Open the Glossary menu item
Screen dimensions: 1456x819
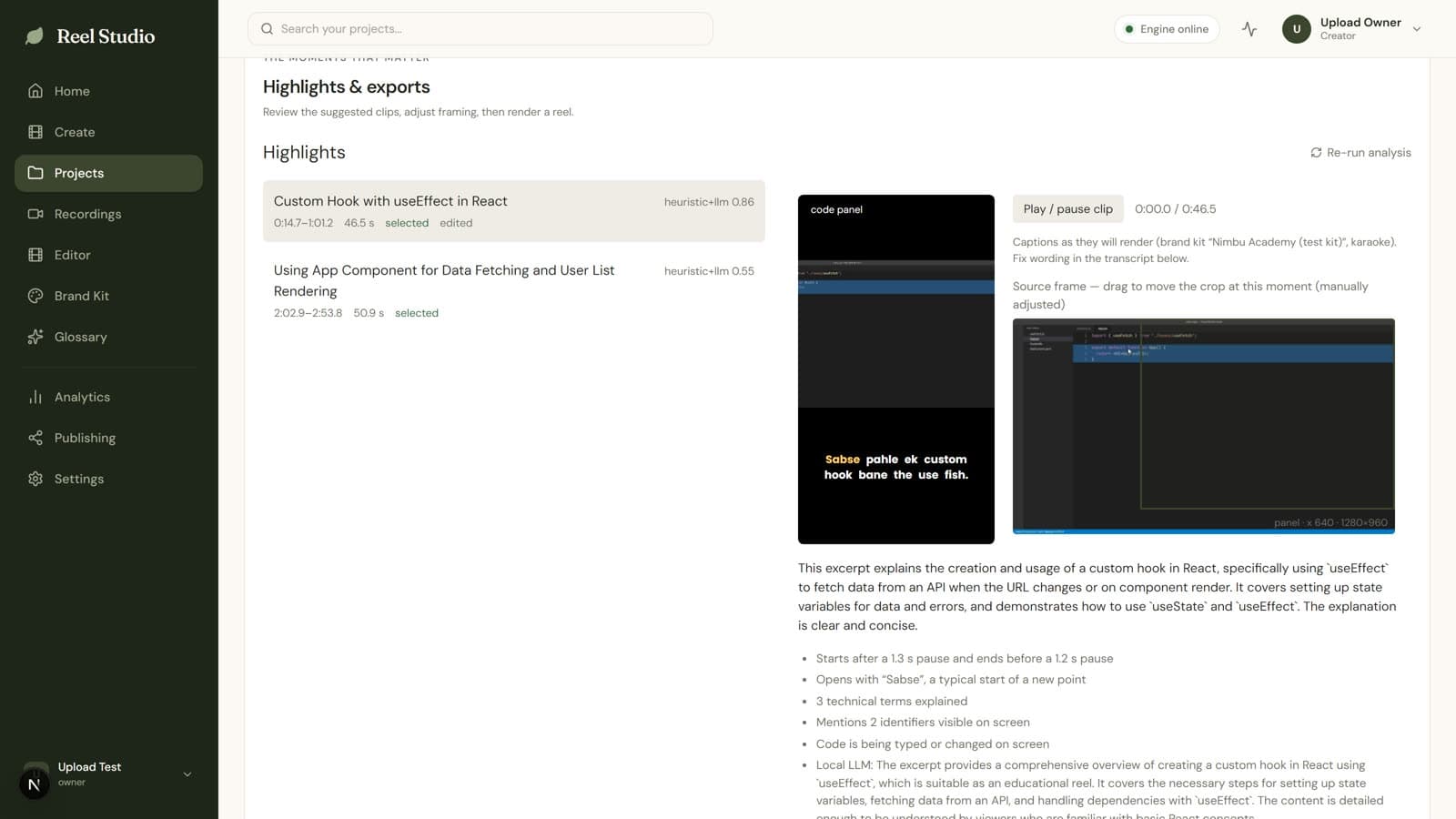[108, 337]
